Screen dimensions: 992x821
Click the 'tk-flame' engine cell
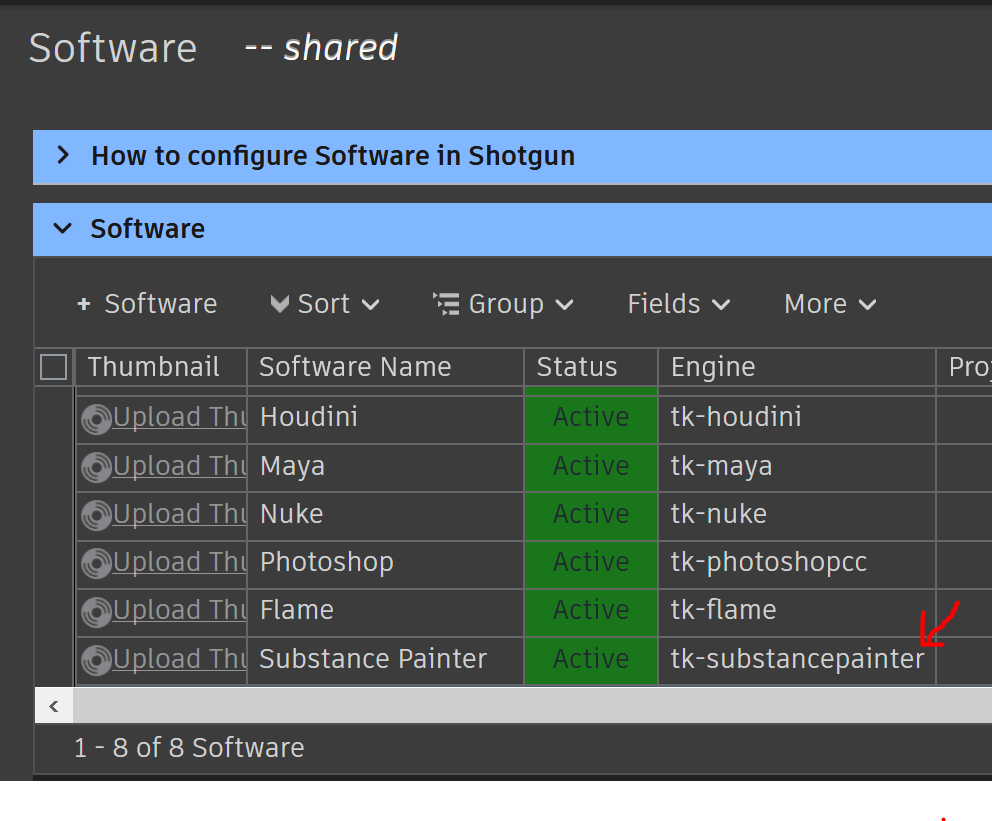pyautogui.click(x=797, y=612)
